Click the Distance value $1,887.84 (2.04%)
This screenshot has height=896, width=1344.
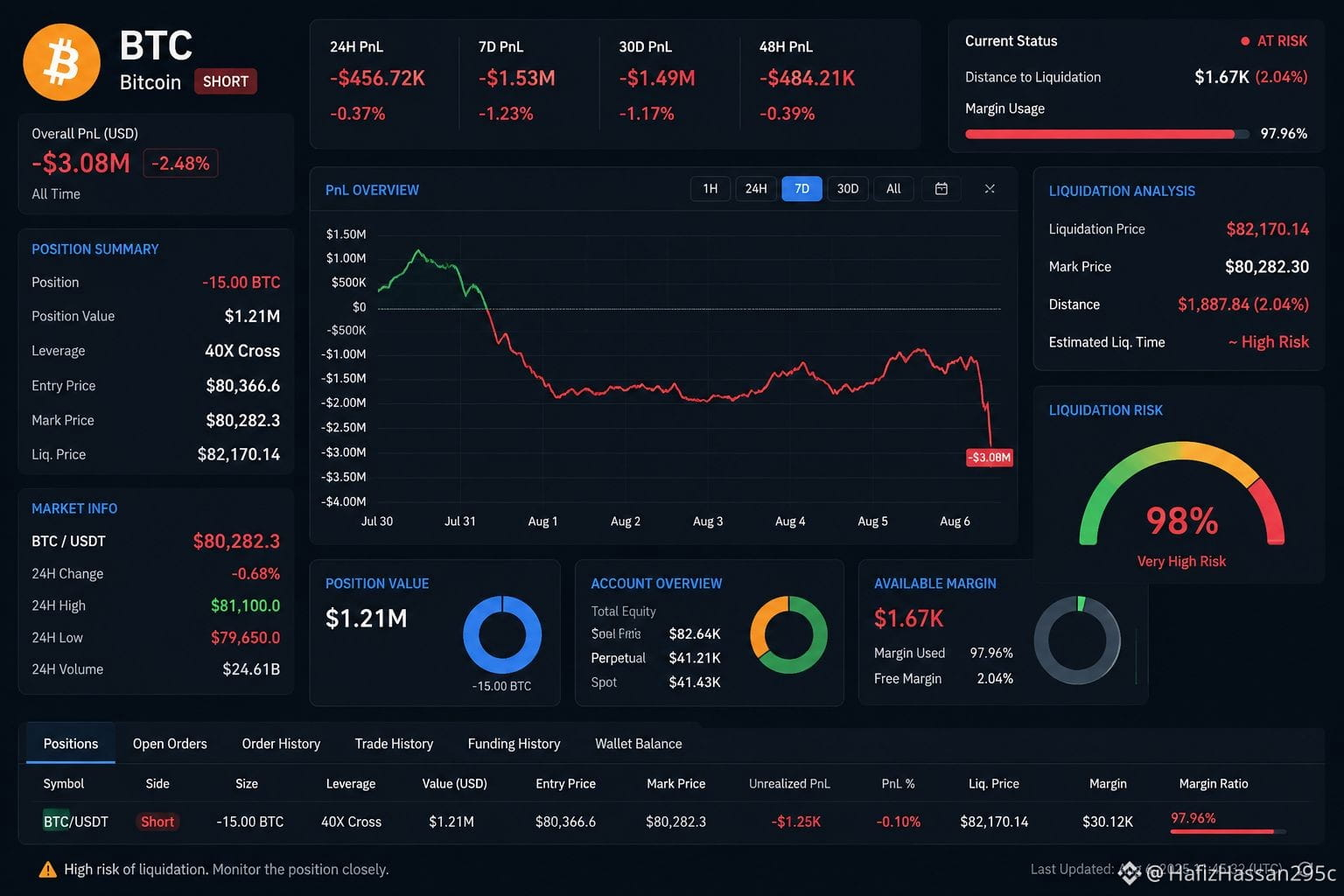tap(1243, 304)
